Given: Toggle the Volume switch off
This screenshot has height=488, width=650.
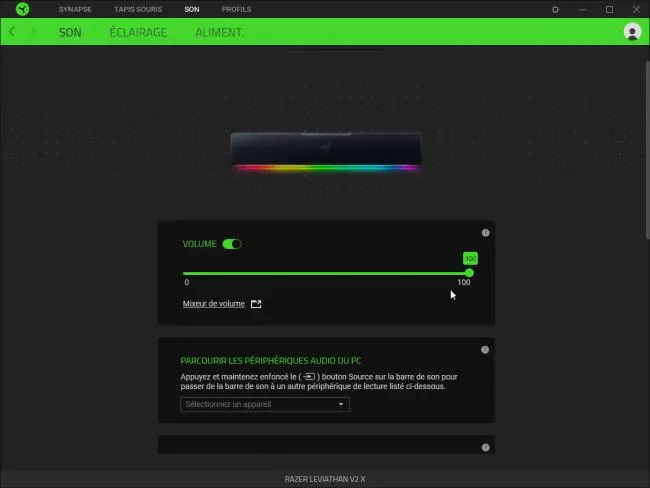Looking at the screenshot, I should pyautogui.click(x=232, y=244).
